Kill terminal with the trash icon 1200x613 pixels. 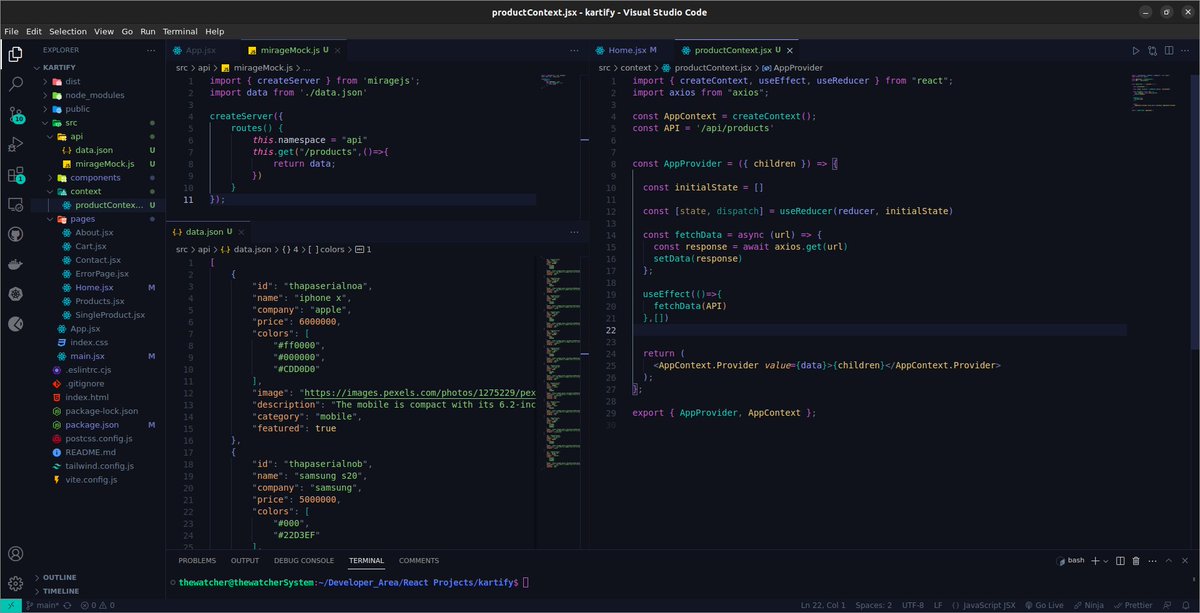1136,561
